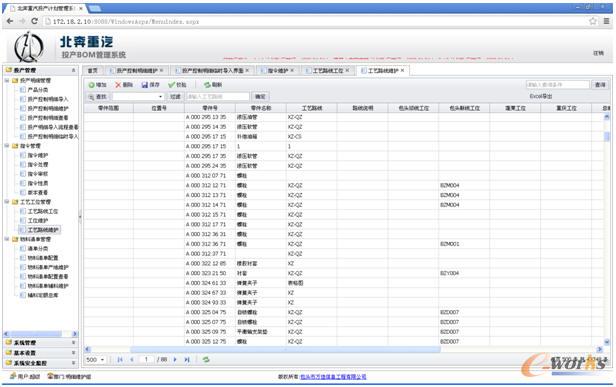This screenshot has width=616, height=387.
Task: Close the 指令维护 tab with its X
Action: click(x=292, y=70)
